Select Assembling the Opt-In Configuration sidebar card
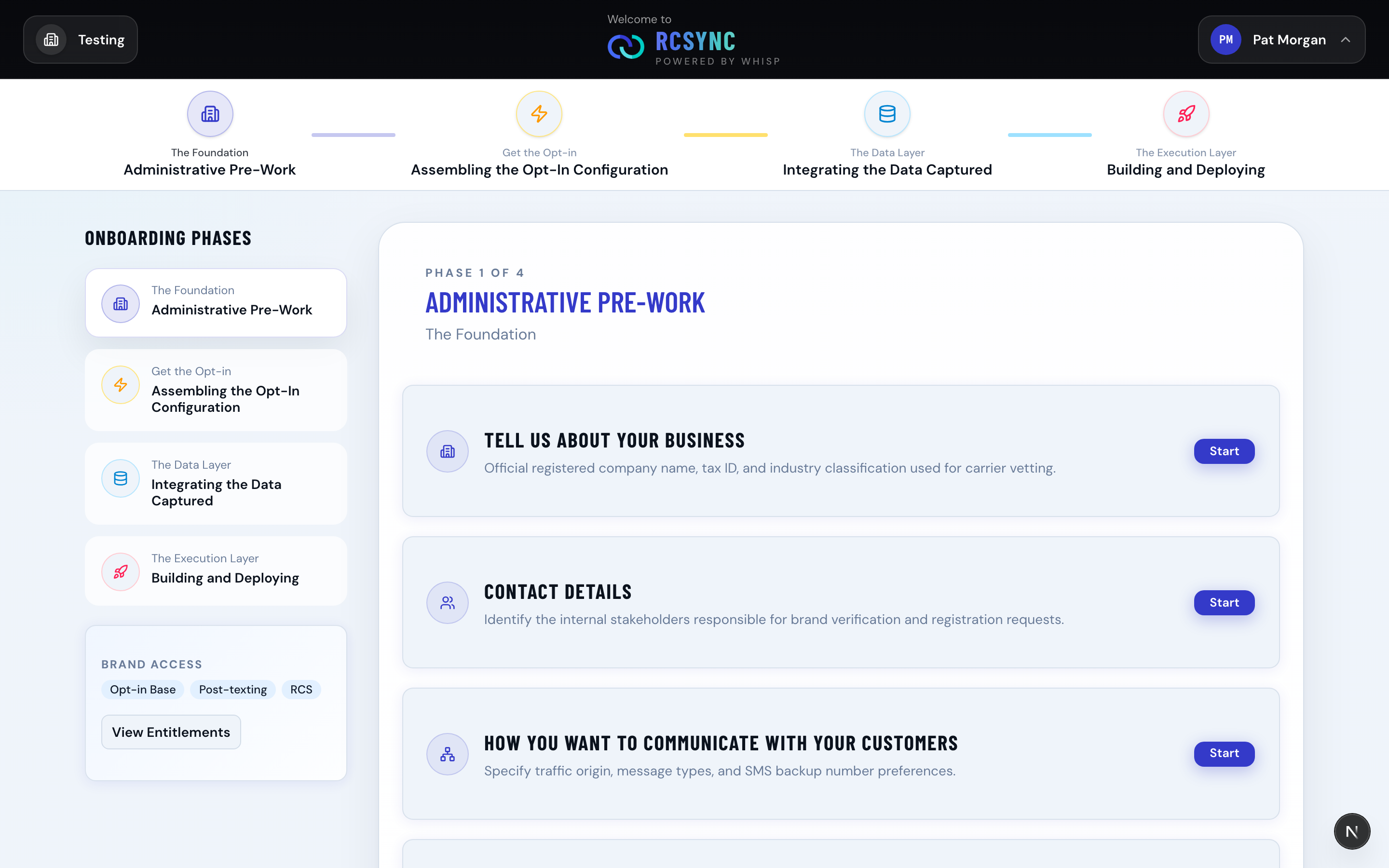Viewport: 1389px width, 868px height. [x=216, y=390]
